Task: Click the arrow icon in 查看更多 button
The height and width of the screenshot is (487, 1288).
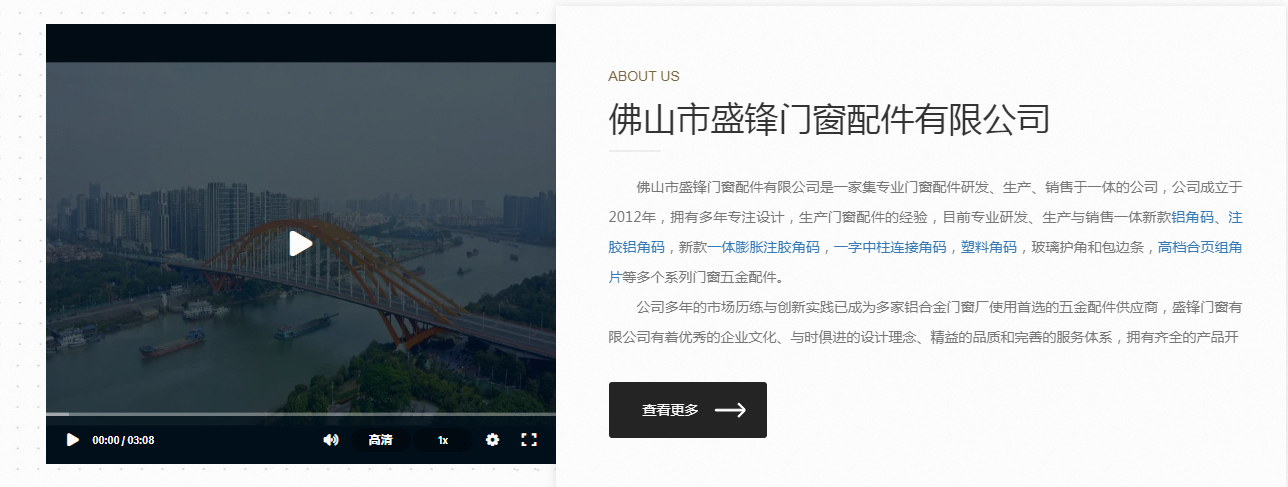Action: point(730,410)
